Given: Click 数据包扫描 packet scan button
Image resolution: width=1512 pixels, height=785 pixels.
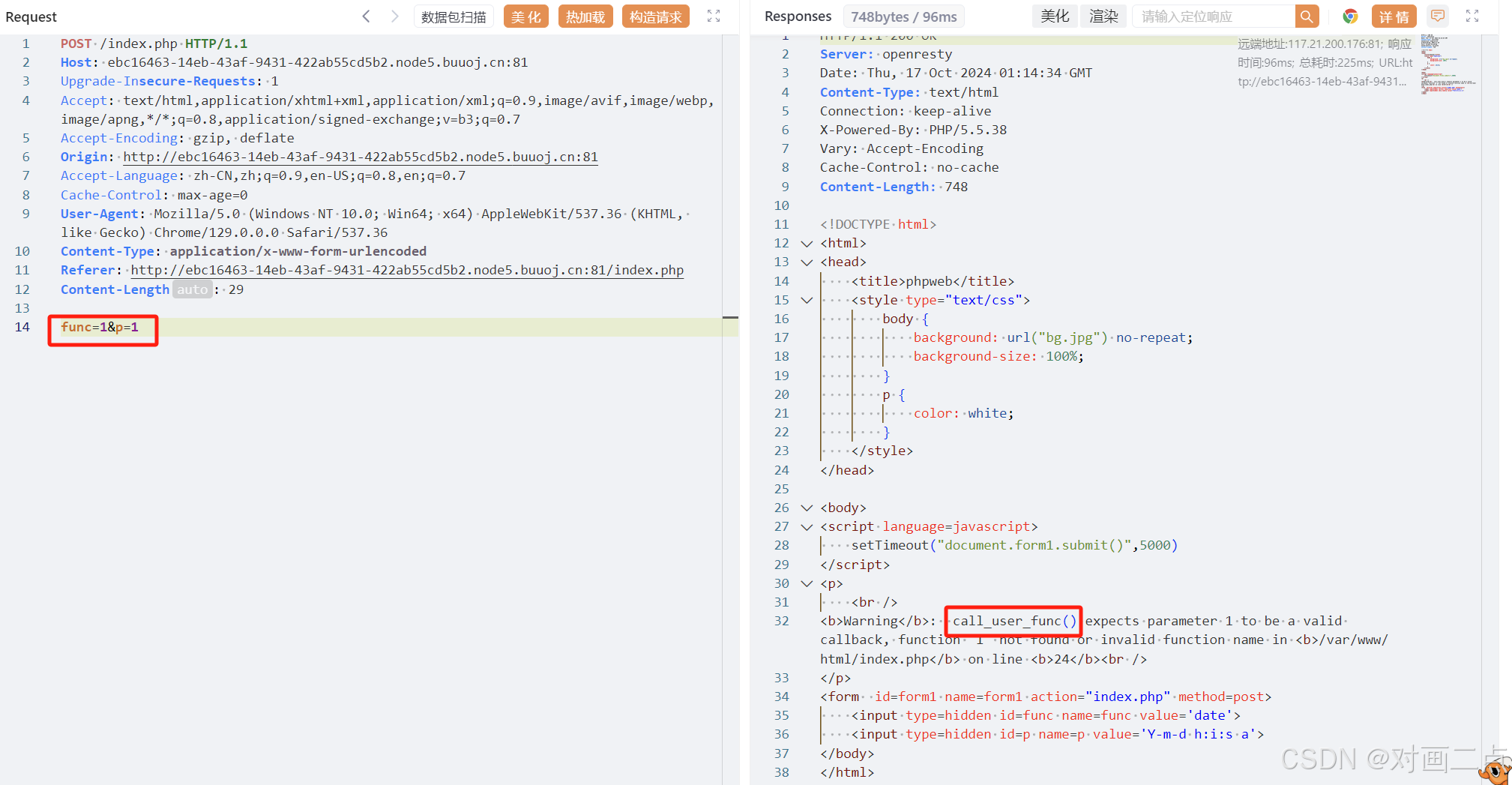Looking at the screenshot, I should point(454,16).
